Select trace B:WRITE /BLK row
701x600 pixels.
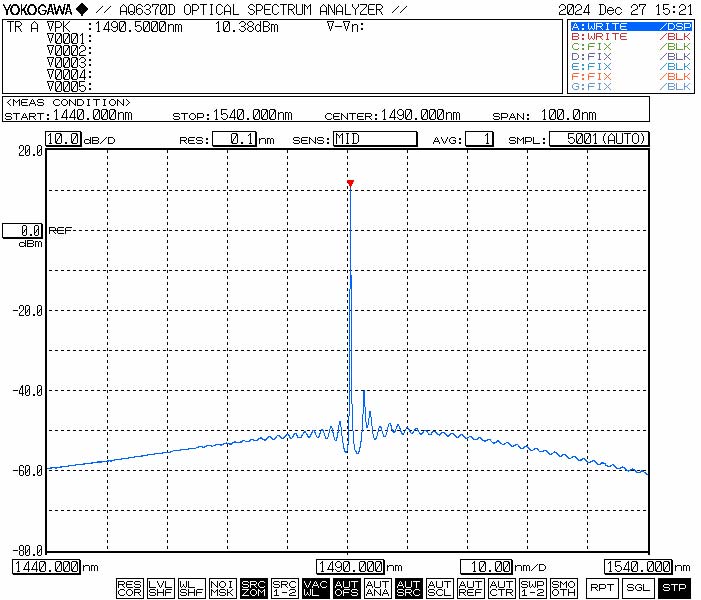pyautogui.click(x=630, y=36)
